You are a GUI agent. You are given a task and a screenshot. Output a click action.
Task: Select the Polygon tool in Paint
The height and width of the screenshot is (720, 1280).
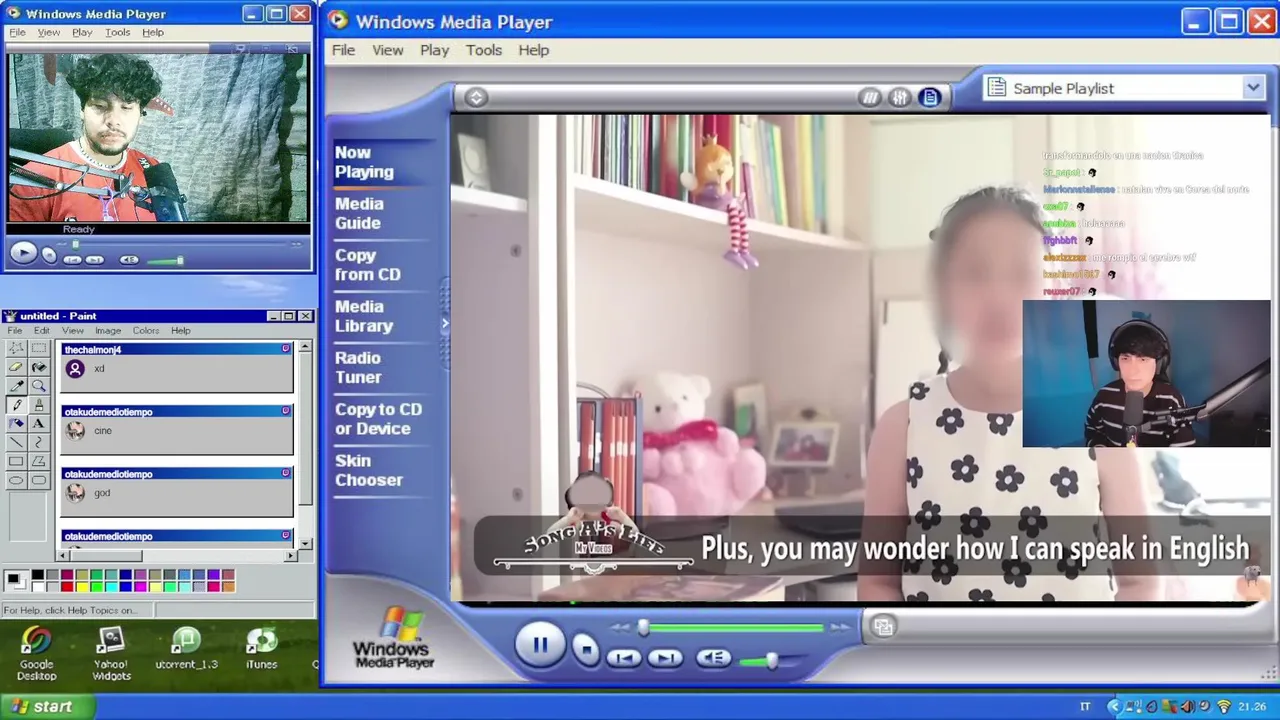pos(38,461)
